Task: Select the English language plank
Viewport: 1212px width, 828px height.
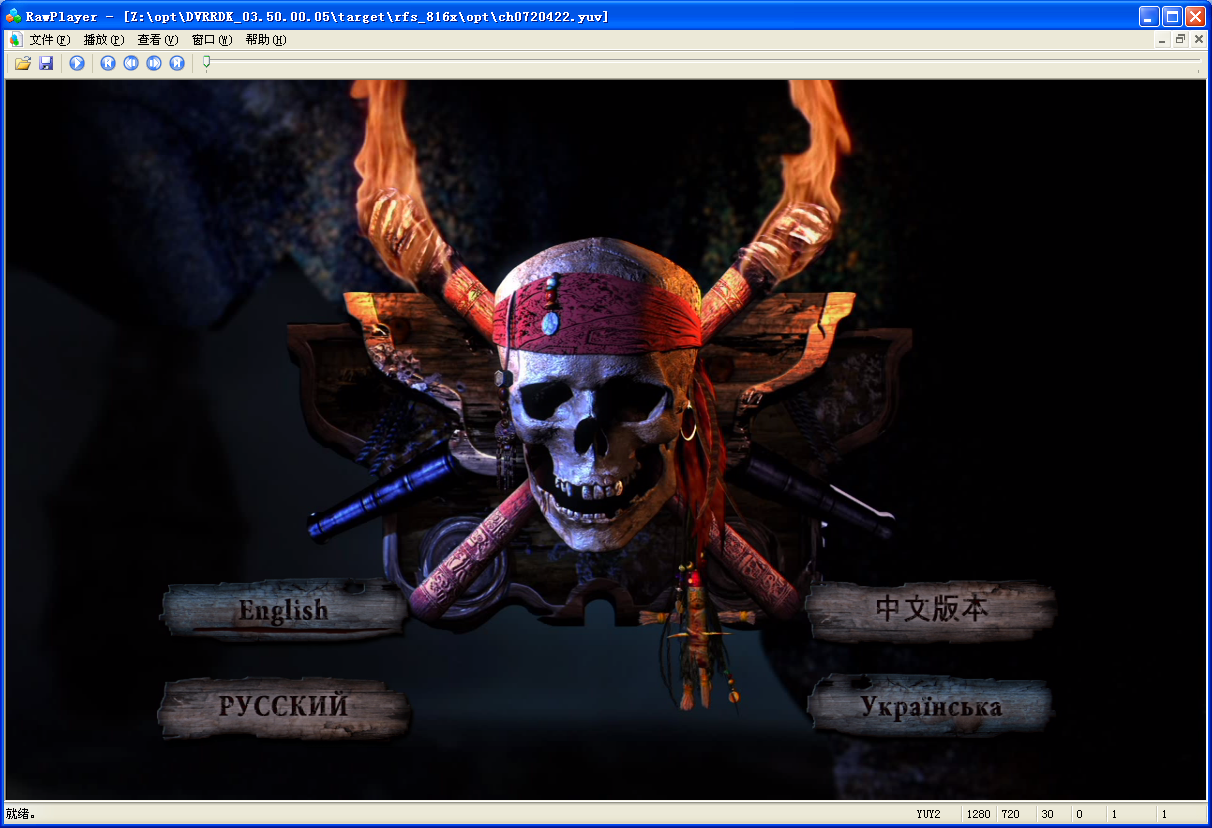Action: tap(283, 609)
